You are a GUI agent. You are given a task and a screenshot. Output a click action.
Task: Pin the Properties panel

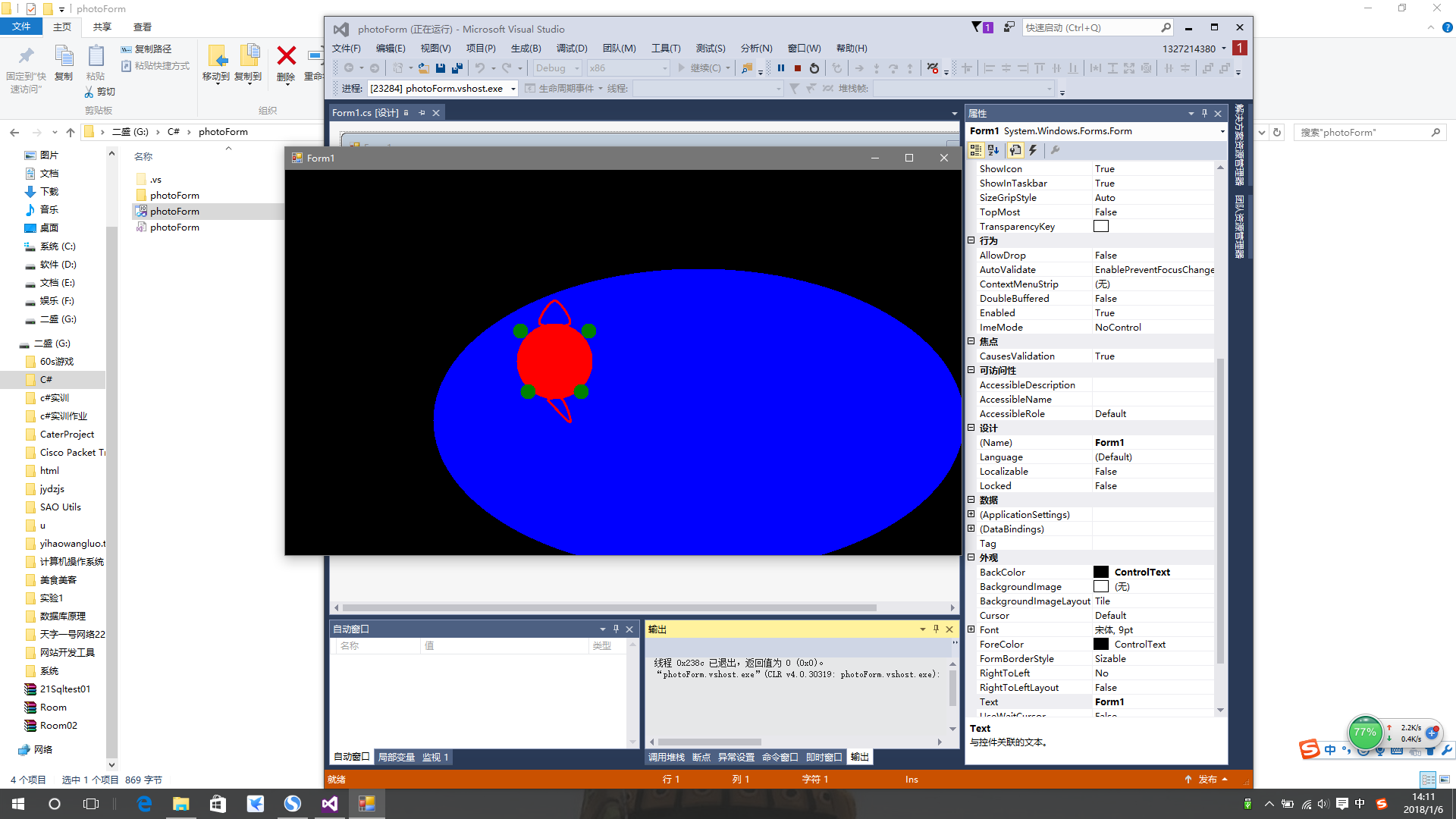click(1204, 113)
